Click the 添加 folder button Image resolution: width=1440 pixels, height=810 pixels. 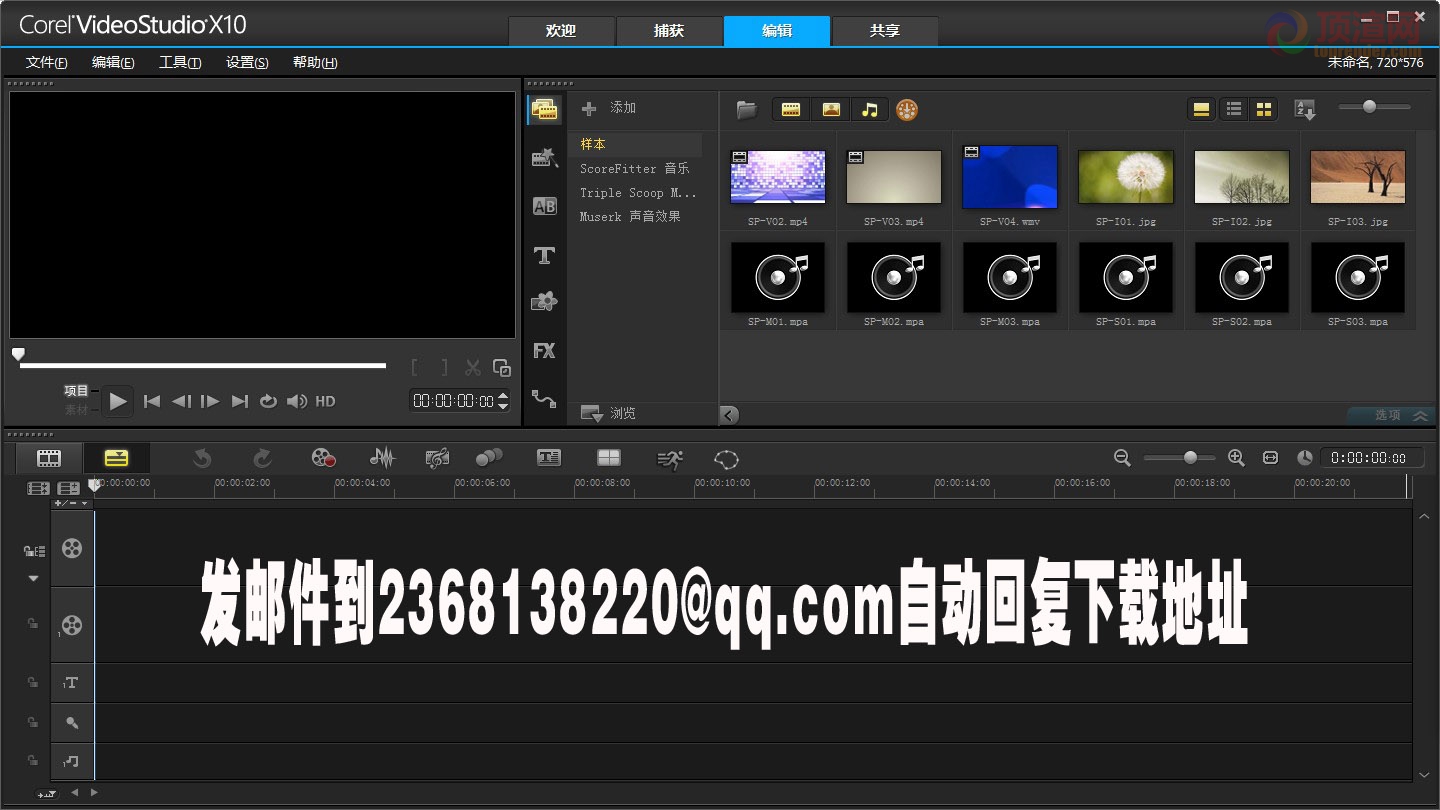[609, 108]
